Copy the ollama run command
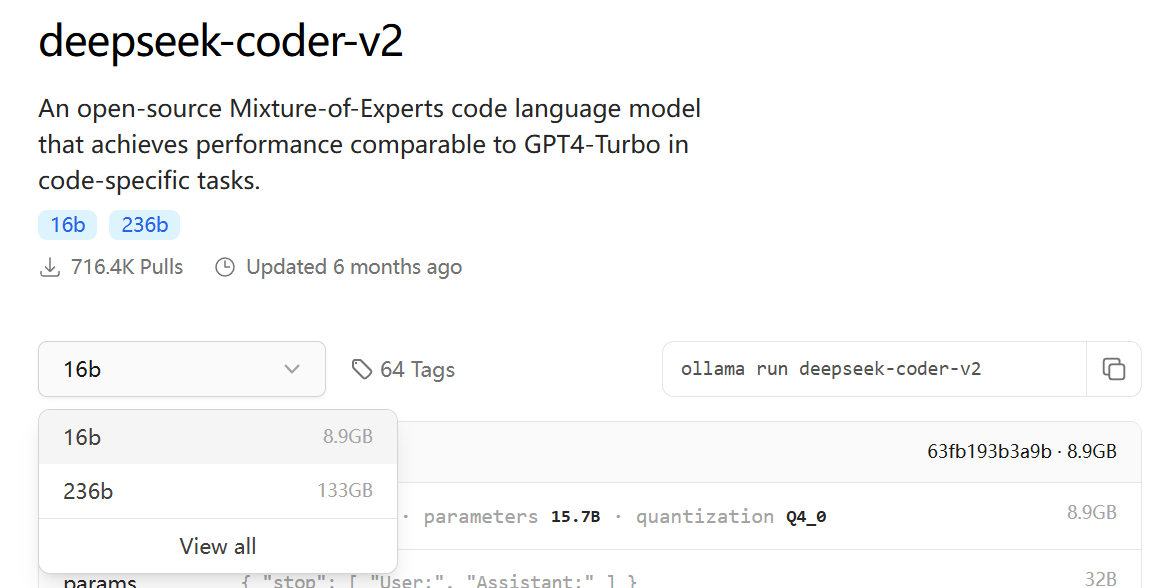 click(x=1113, y=369)
